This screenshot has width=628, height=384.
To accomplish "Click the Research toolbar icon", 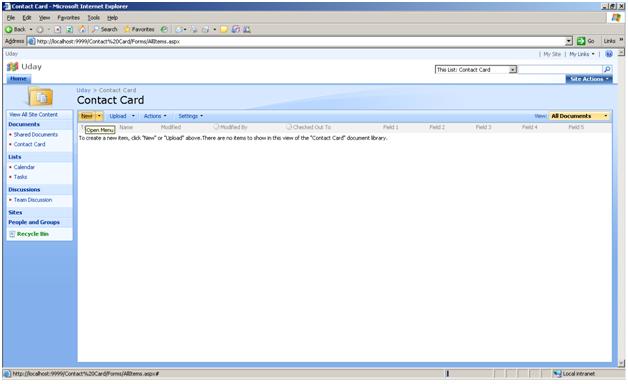I will click(x=236, y=29).
